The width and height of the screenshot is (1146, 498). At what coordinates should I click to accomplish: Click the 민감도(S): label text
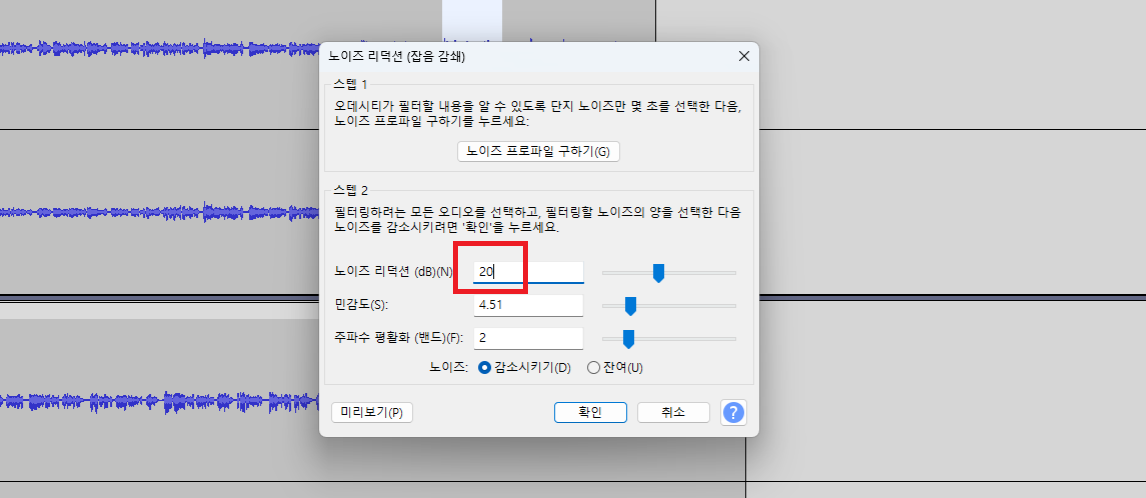coord(362,305)
